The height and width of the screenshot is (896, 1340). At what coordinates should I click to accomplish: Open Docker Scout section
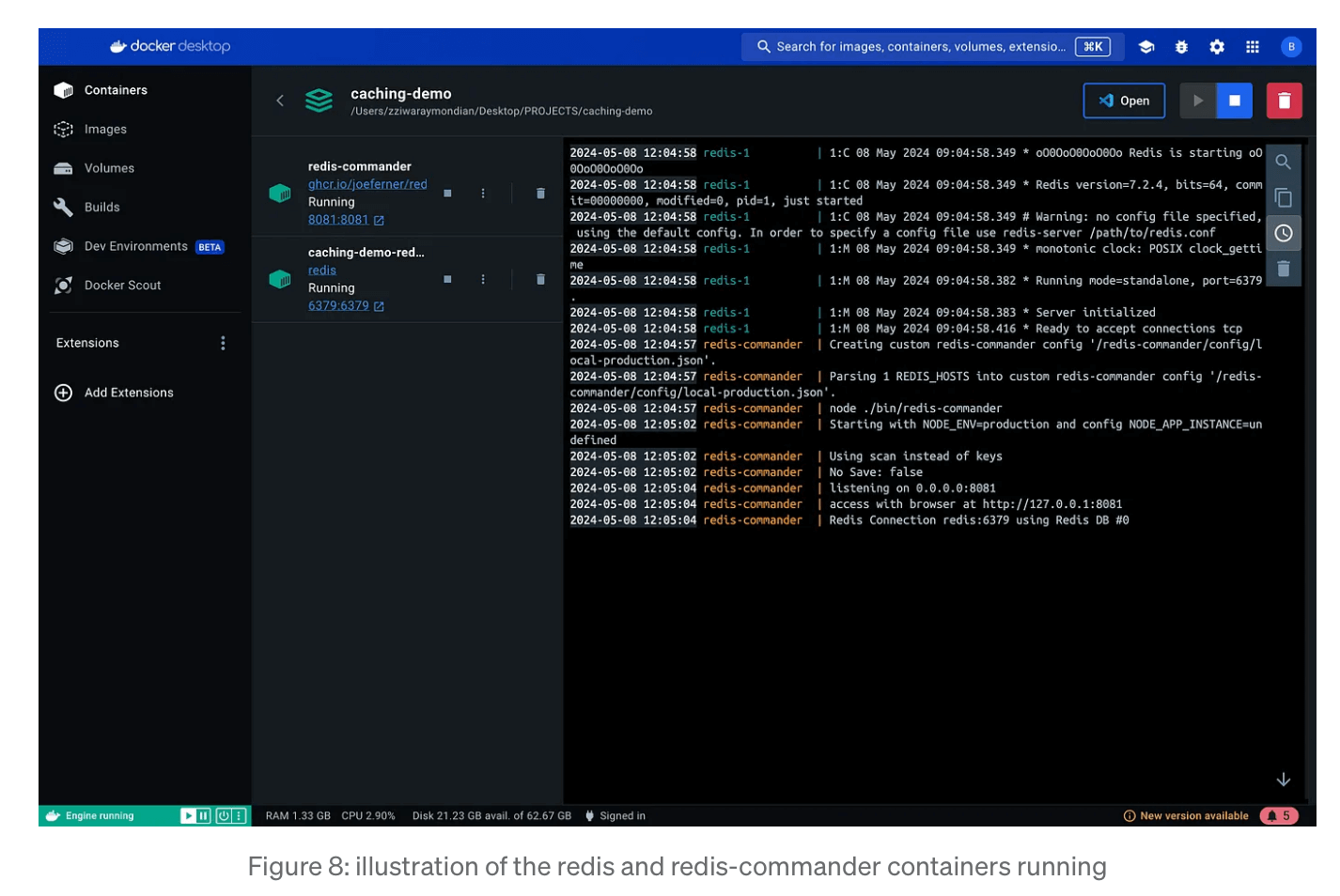[108, 286]
